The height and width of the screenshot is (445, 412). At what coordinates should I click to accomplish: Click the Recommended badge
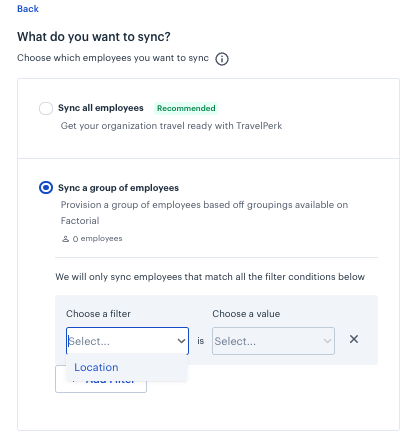(186, 108)
